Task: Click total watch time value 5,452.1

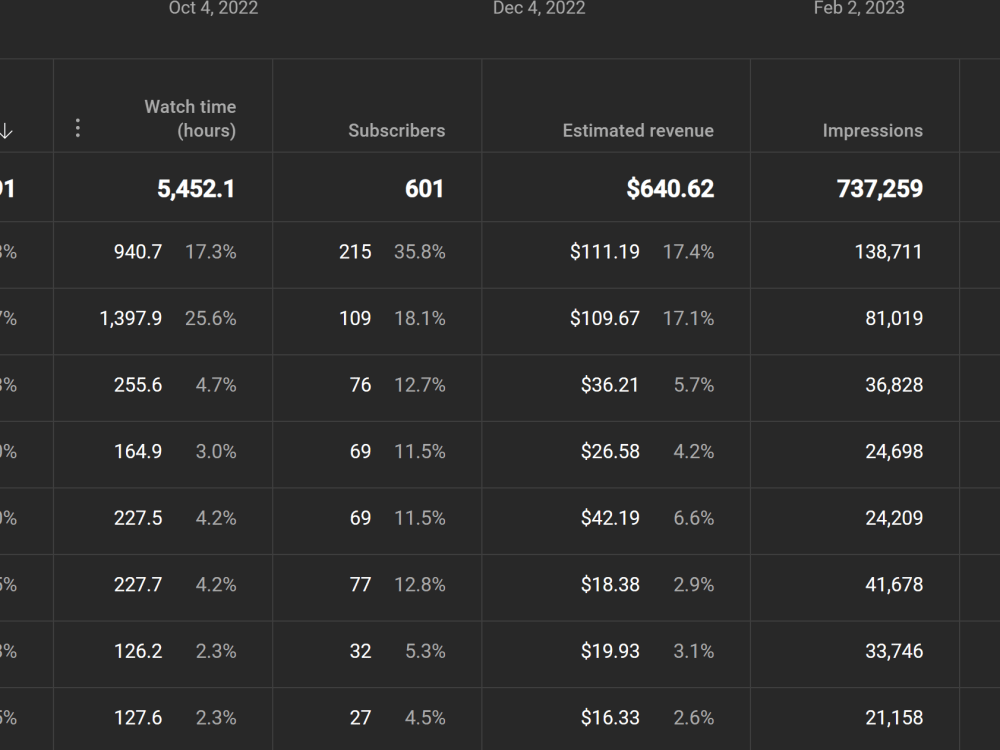Action: 196,189
